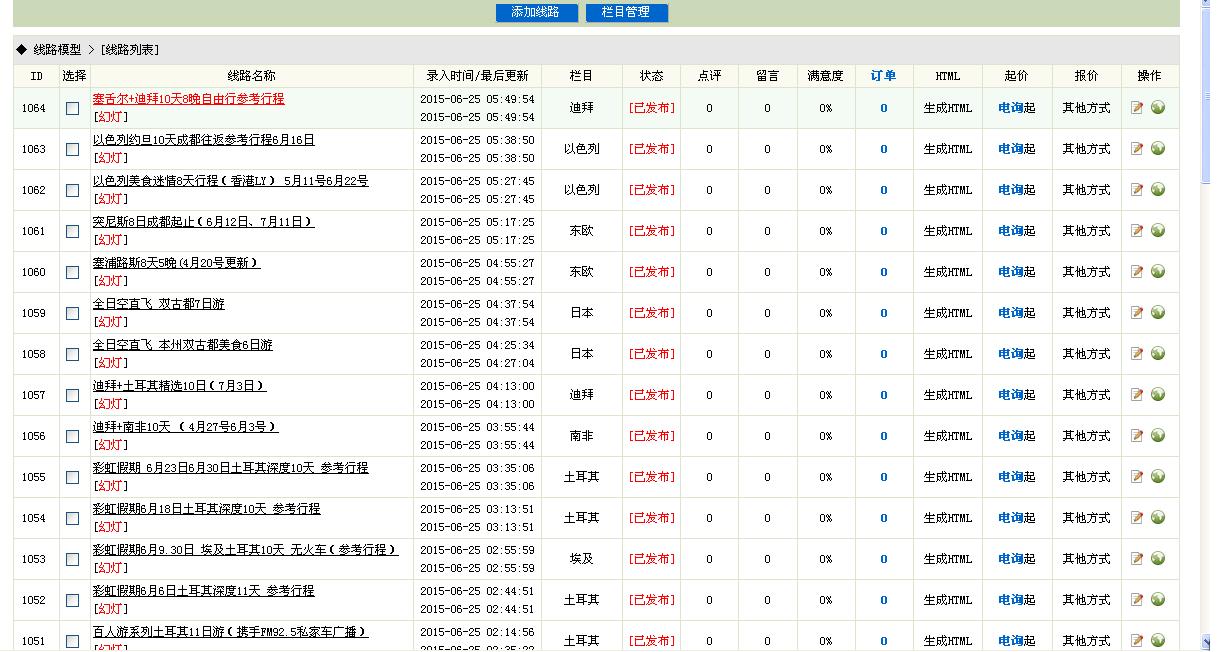Open route 迪拜+土耳其精选10日（7月3日）

coord(180,386)
